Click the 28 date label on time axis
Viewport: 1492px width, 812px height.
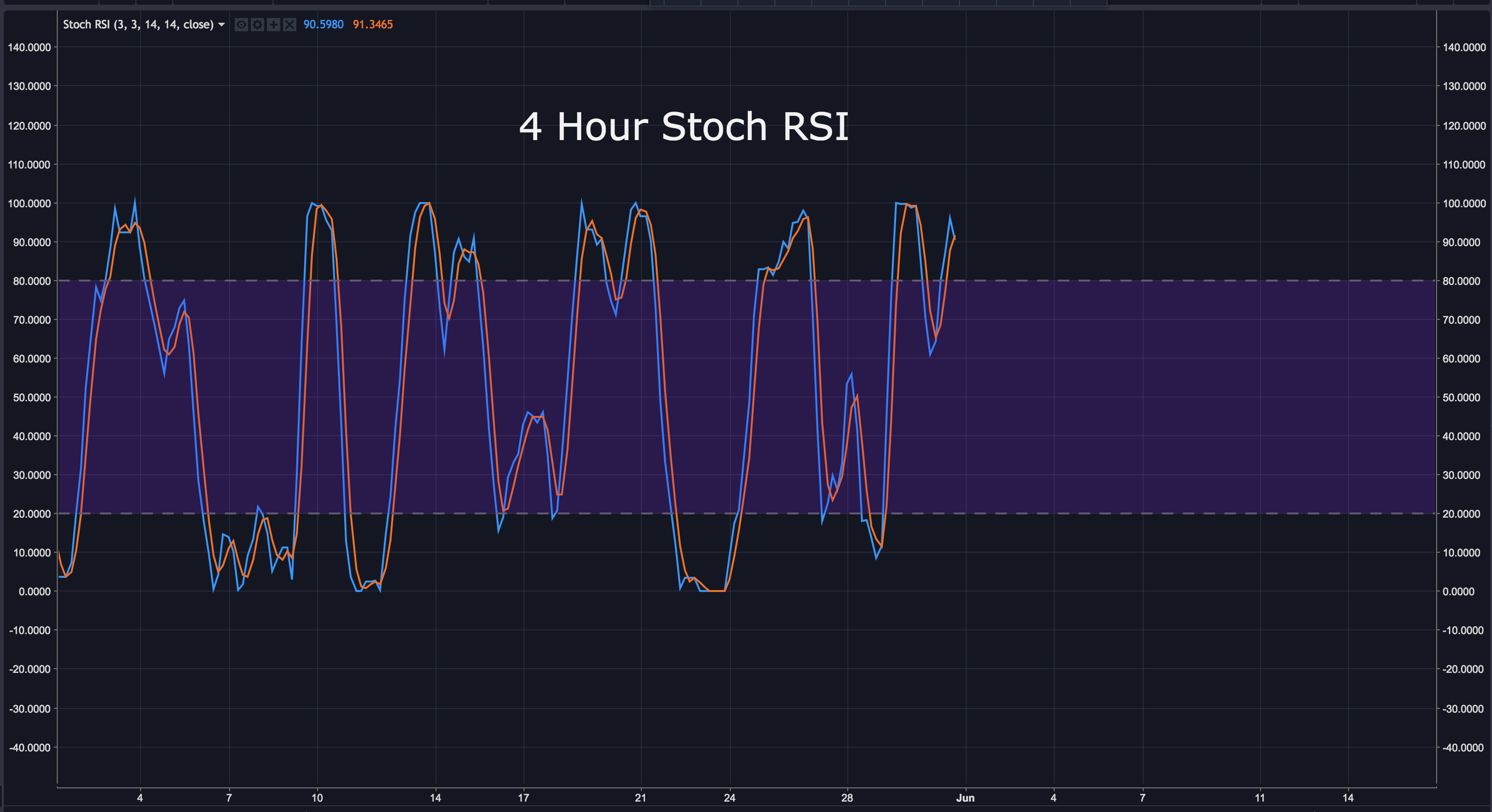click(x=847, y=797)
